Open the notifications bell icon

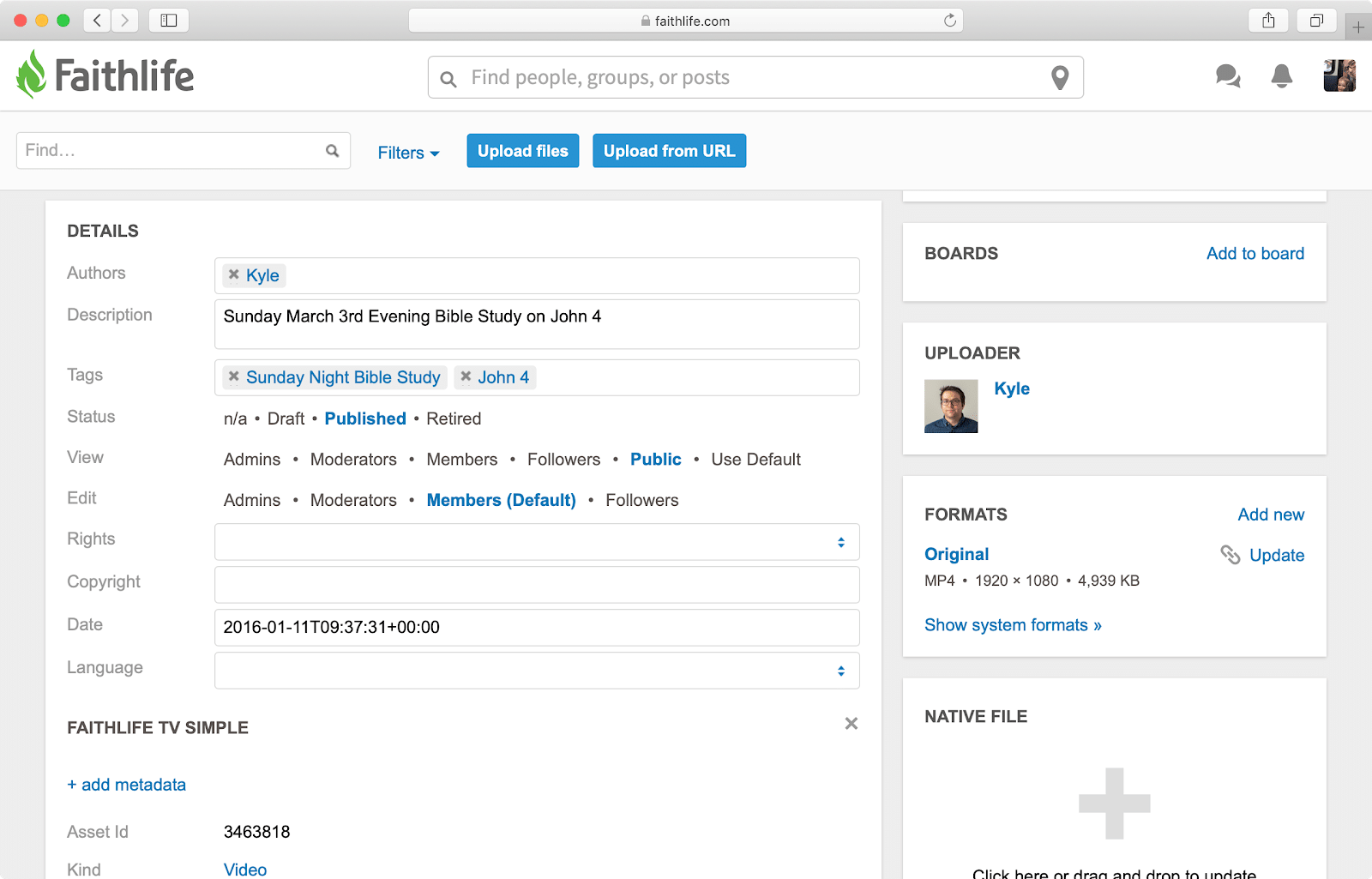click(x=1282, y=76)
